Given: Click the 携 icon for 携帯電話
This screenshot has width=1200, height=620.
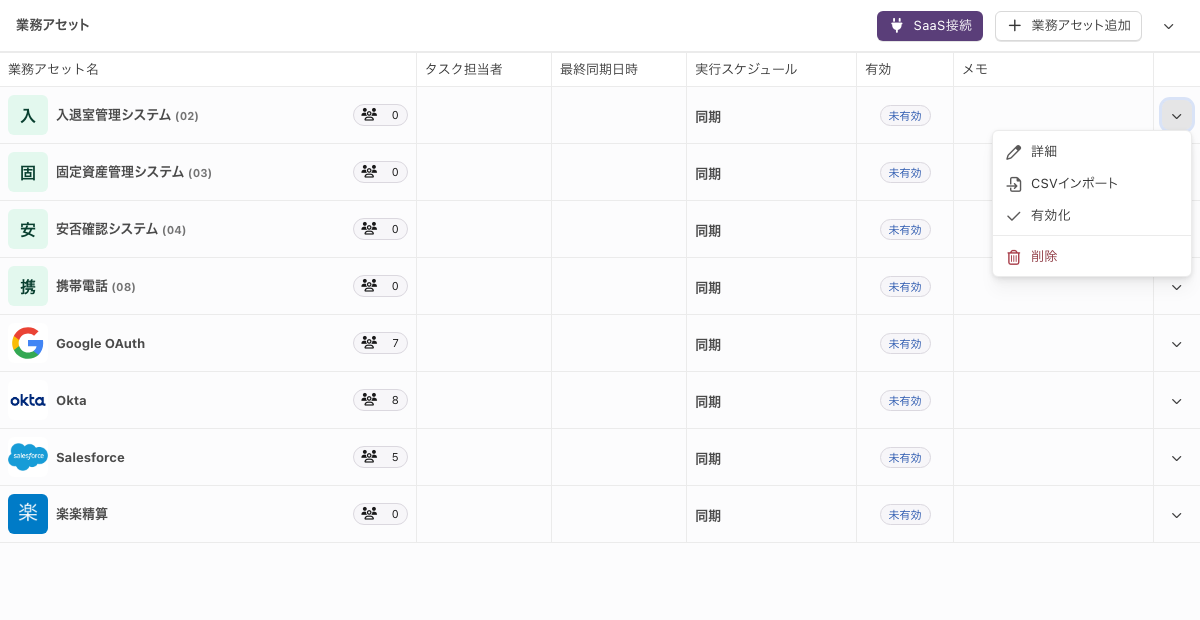Looking at the screenshot, I should coord(28,286).
